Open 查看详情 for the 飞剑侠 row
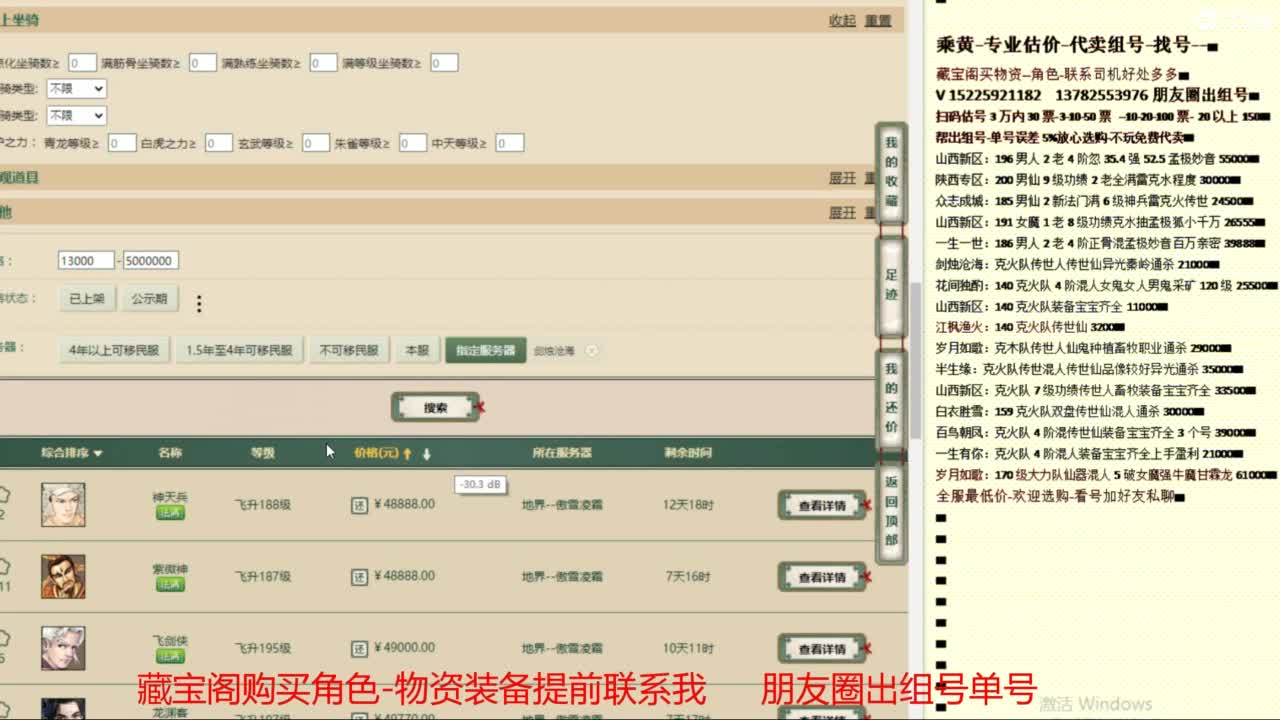1280x720 pixels. point(822,649)
